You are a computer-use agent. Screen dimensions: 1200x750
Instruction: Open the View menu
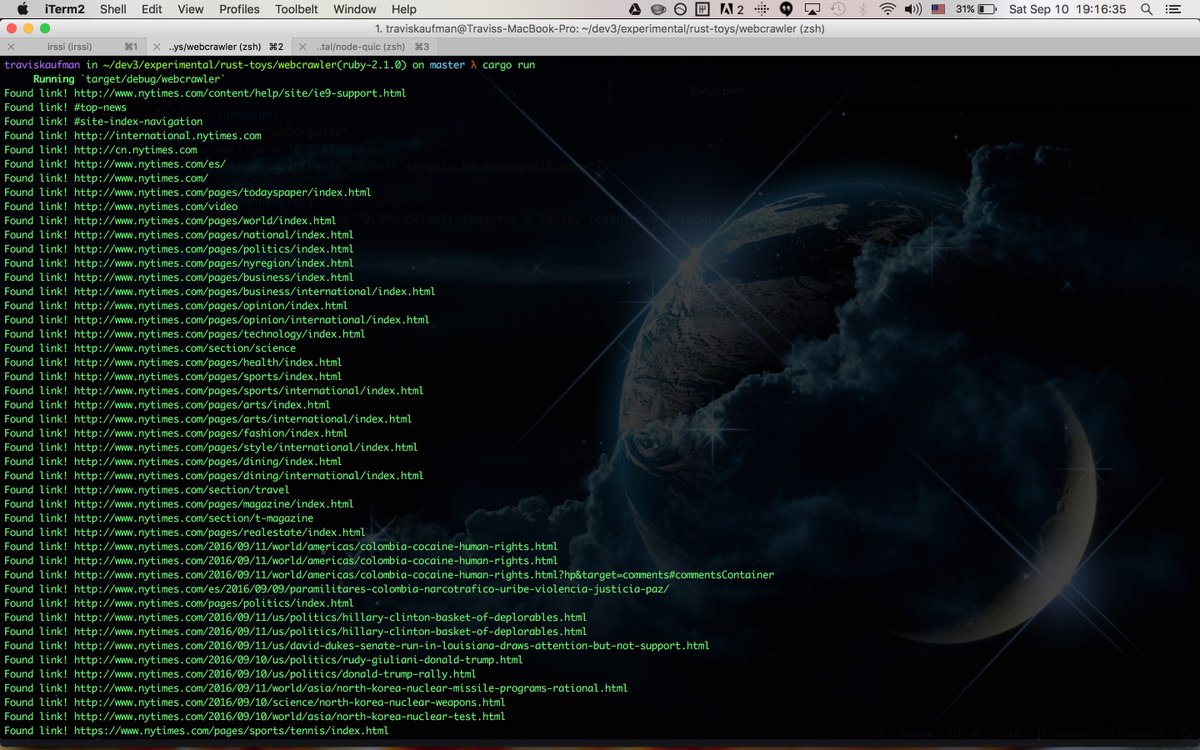(190, 9)
